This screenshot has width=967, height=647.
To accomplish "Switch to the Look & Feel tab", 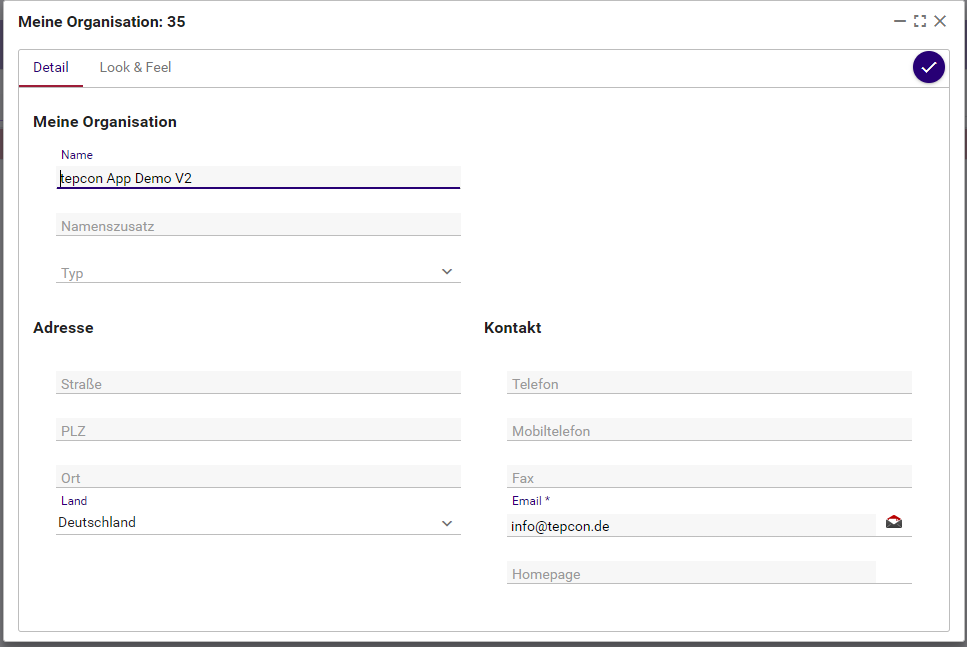I will (135, 68).
